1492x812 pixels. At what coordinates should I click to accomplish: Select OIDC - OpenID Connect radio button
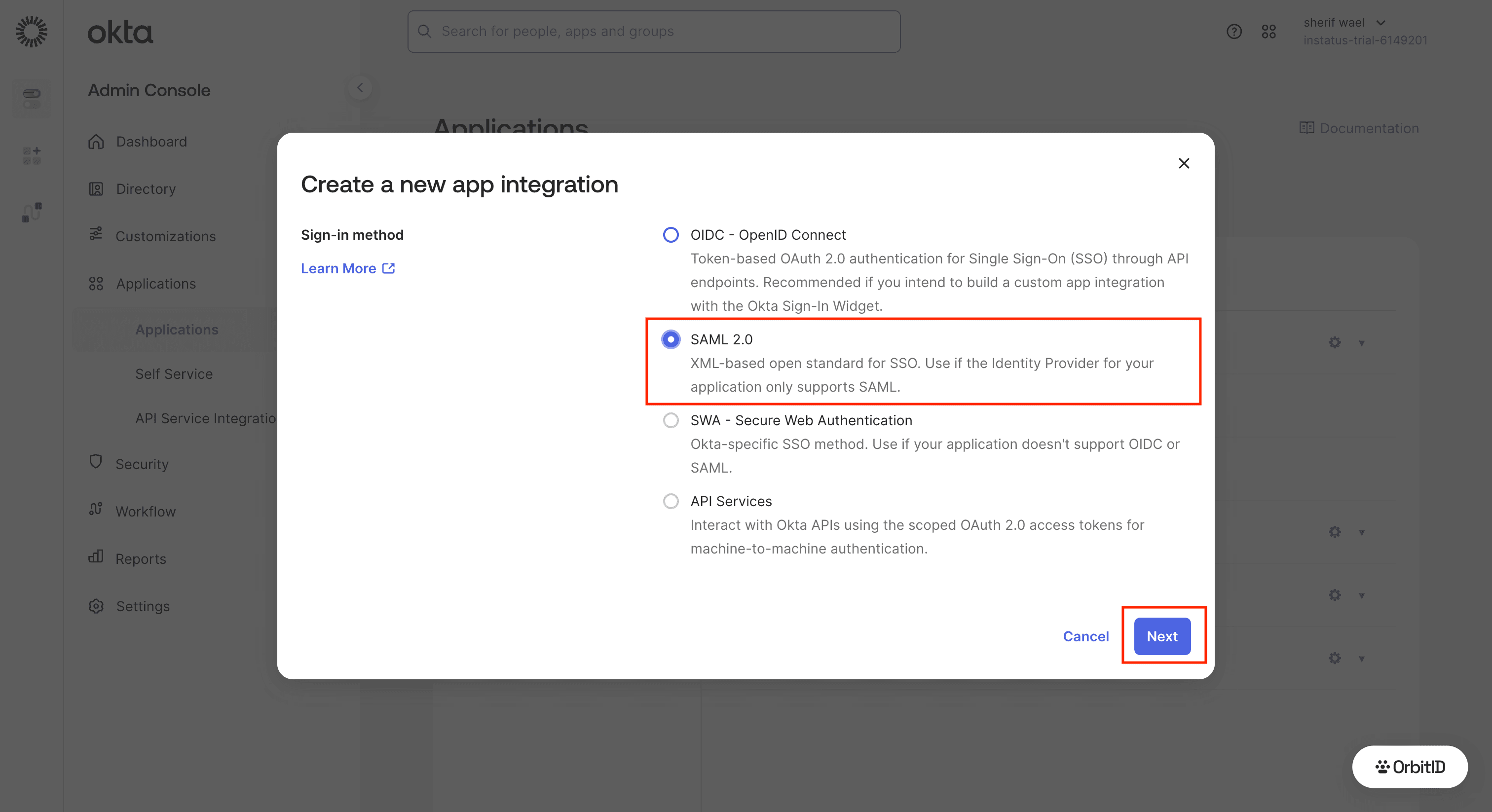[670, 234]
